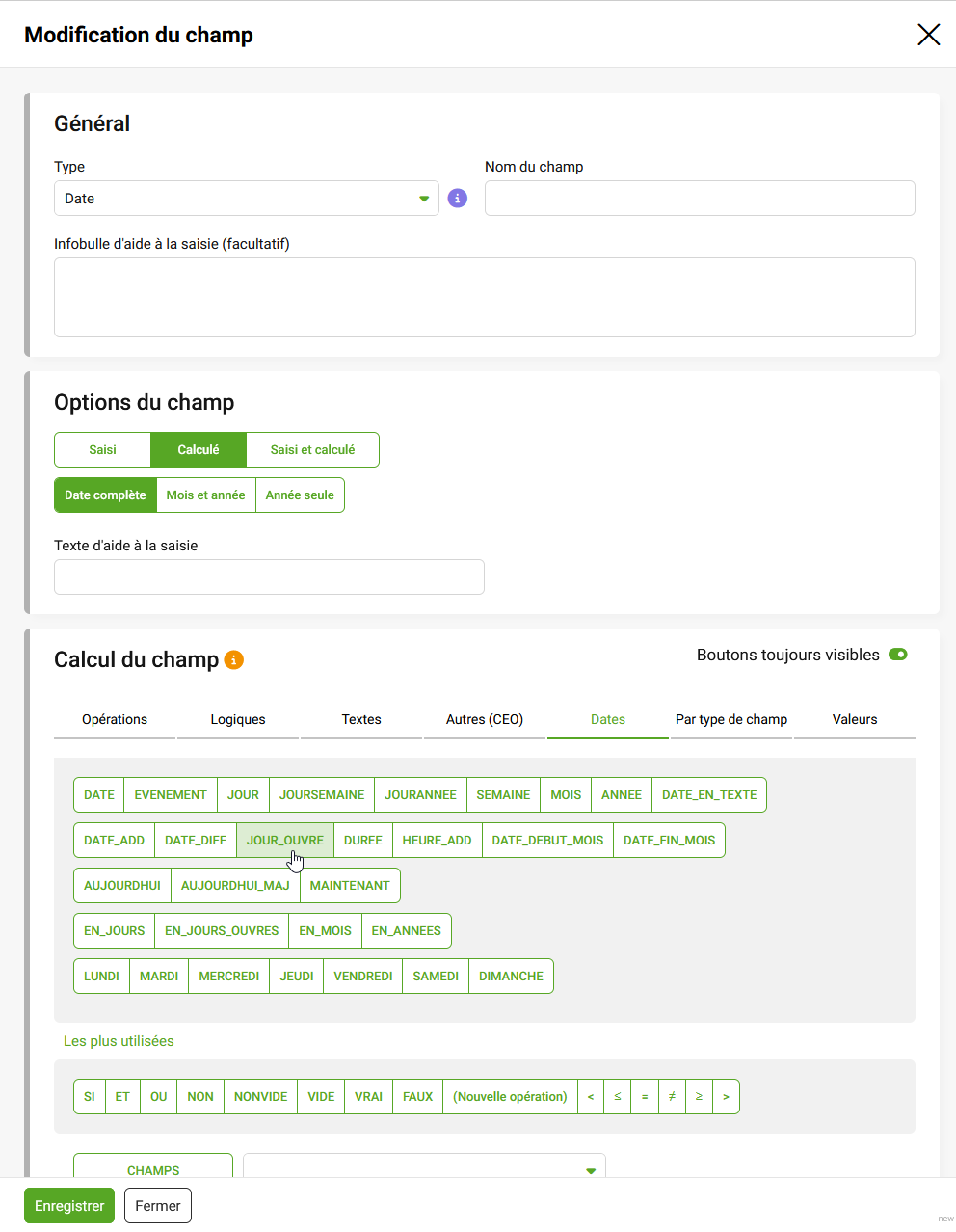
Task: Click the DATE_FIN_MOIS button
Action: [x=669, y=841]
